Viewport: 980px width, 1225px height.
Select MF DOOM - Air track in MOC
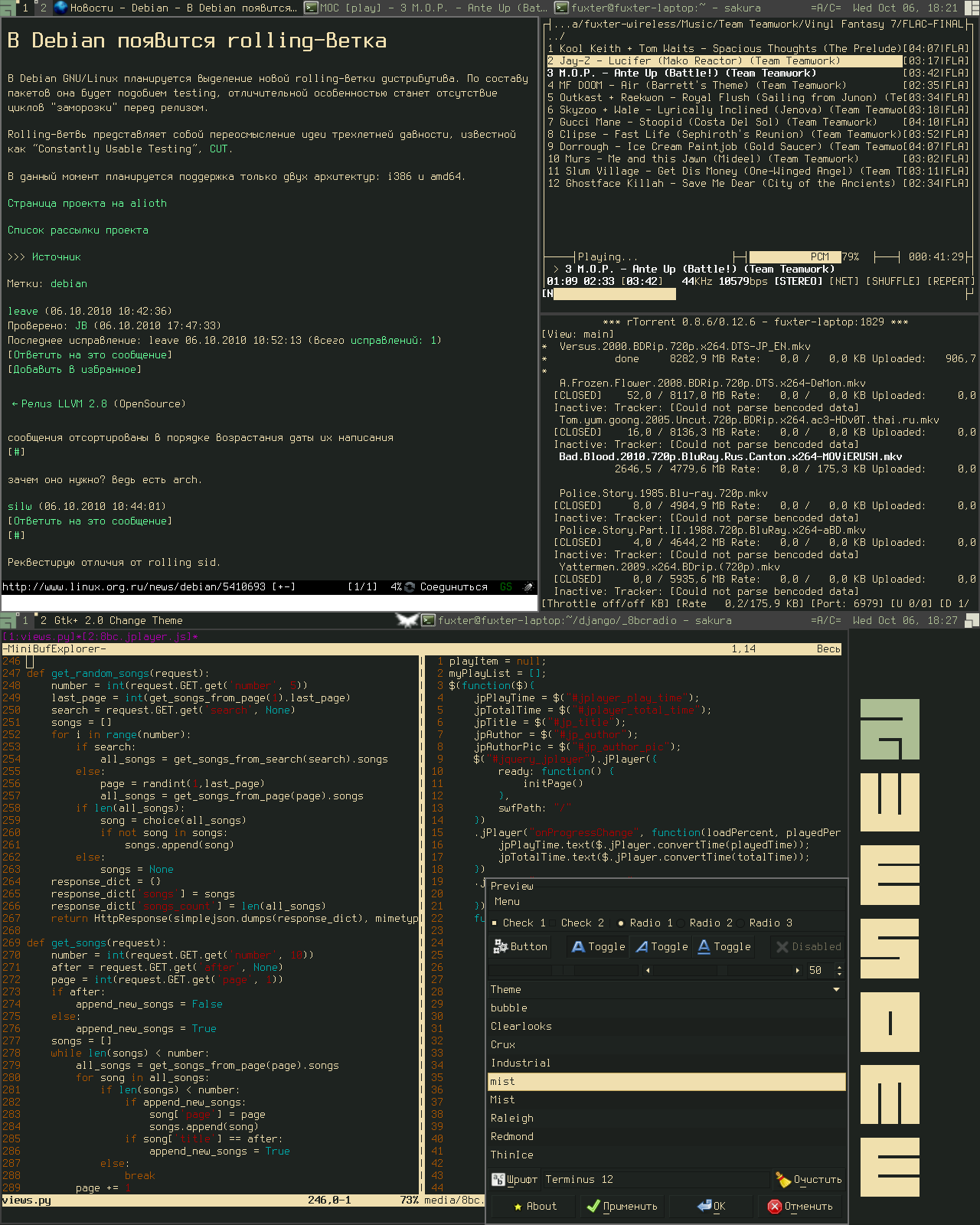tap(758, 85)
